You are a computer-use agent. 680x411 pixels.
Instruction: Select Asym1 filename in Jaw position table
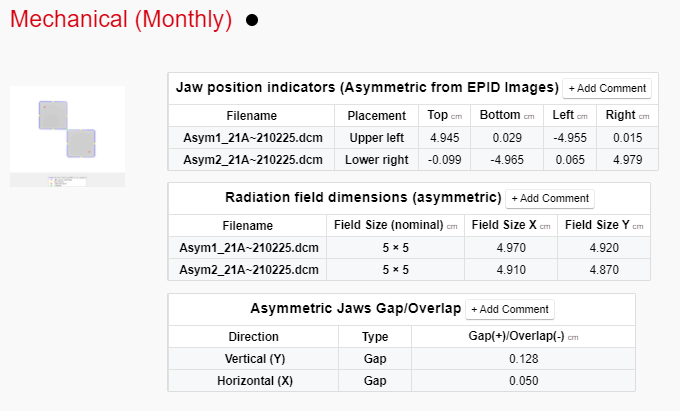point(251,138)
